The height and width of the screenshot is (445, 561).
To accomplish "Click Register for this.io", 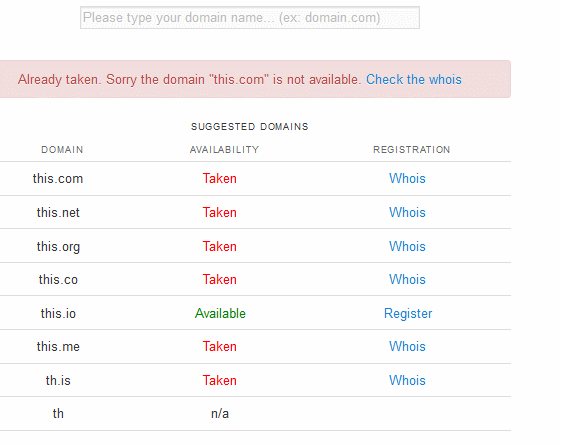I will [x=408, y=314].
